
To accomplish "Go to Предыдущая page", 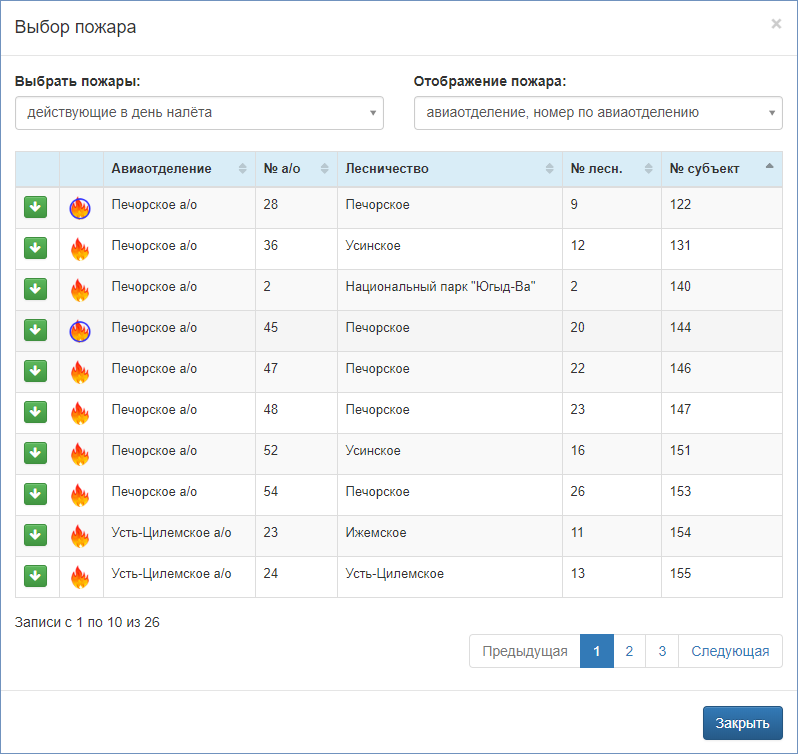I will pyautogui.click(x=525, y=651).
